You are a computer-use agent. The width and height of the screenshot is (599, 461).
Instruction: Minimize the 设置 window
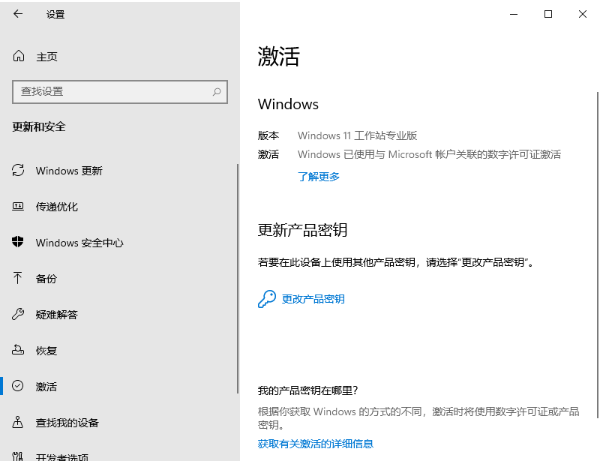[514, 14]
